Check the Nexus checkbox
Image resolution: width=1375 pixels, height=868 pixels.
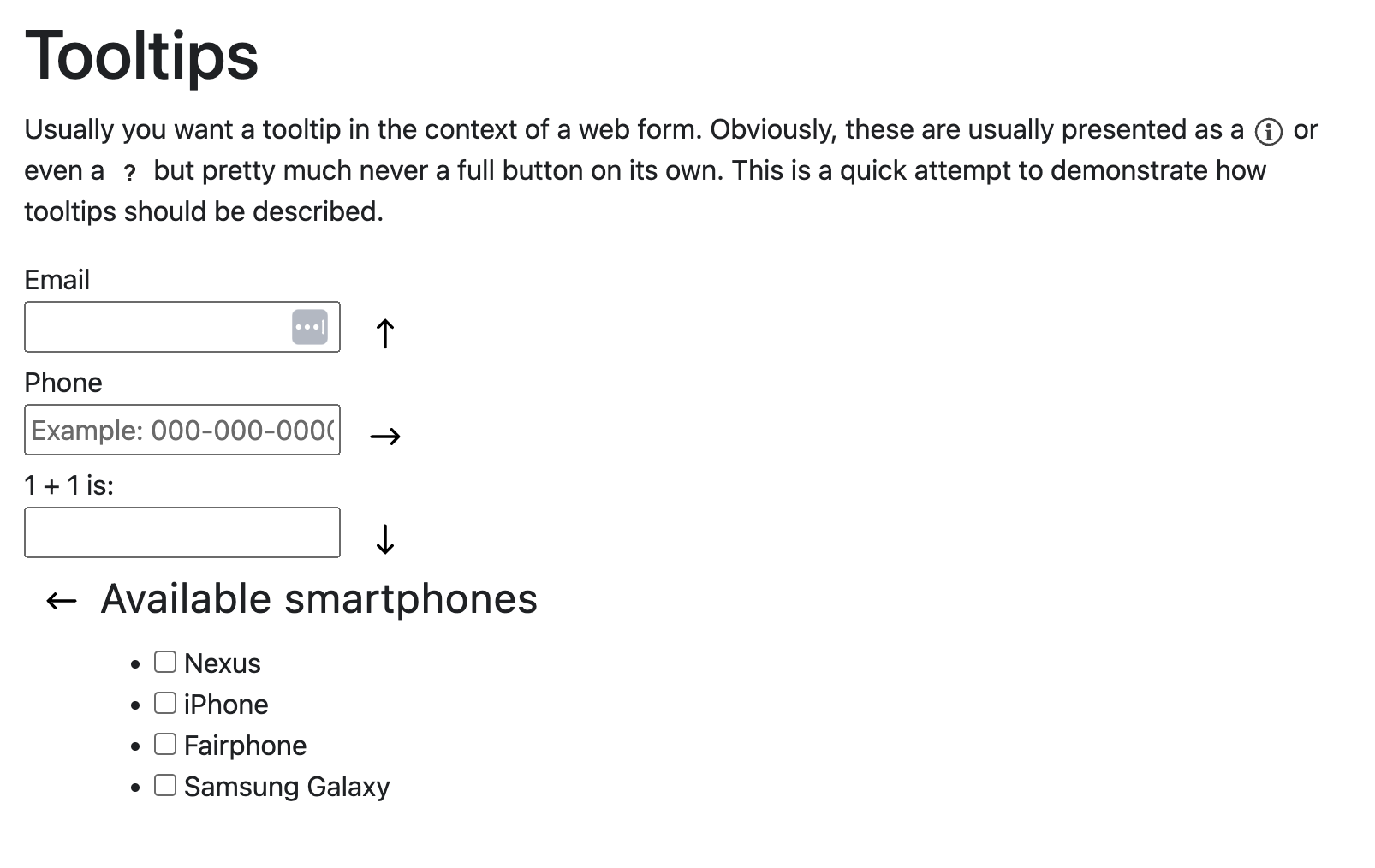[166, 660]
